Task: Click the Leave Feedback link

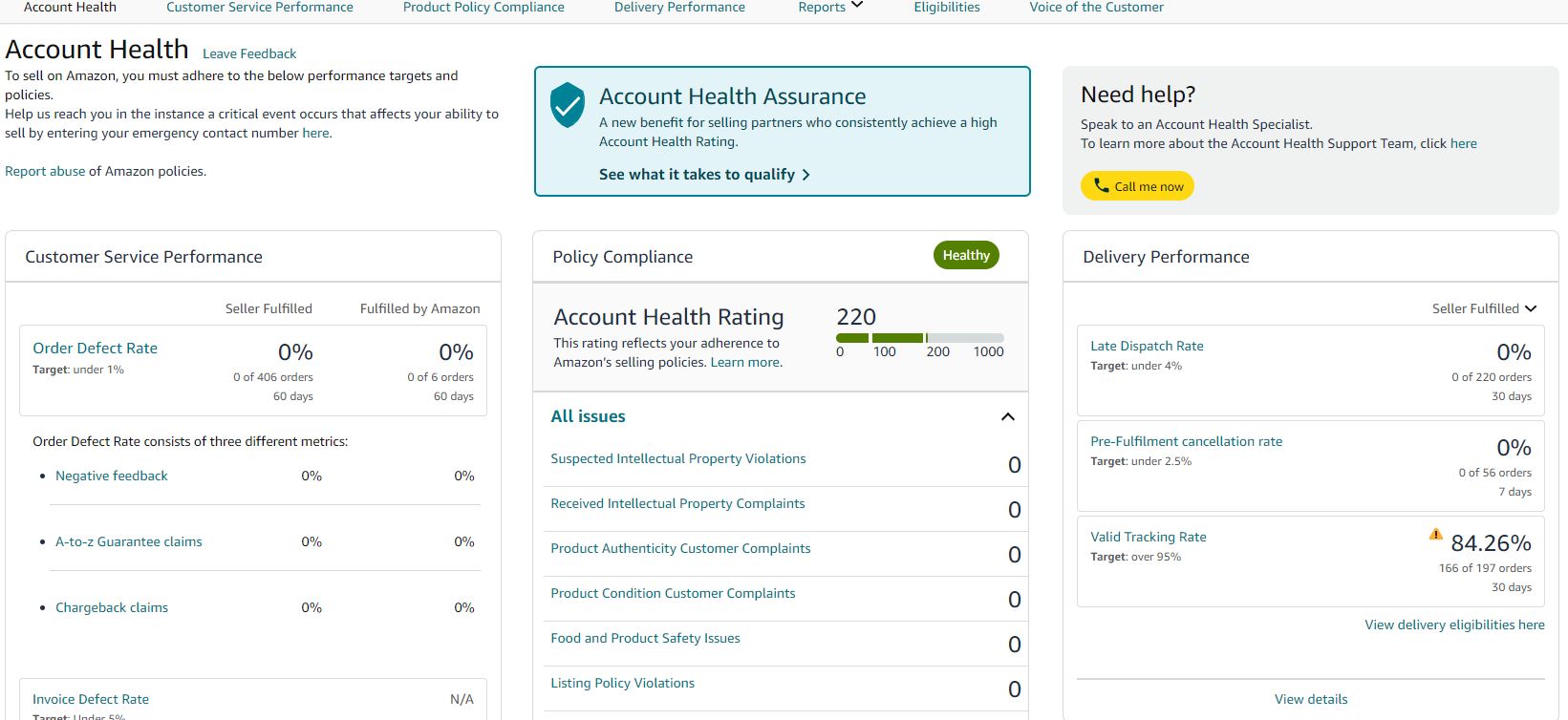Action: 249,53
